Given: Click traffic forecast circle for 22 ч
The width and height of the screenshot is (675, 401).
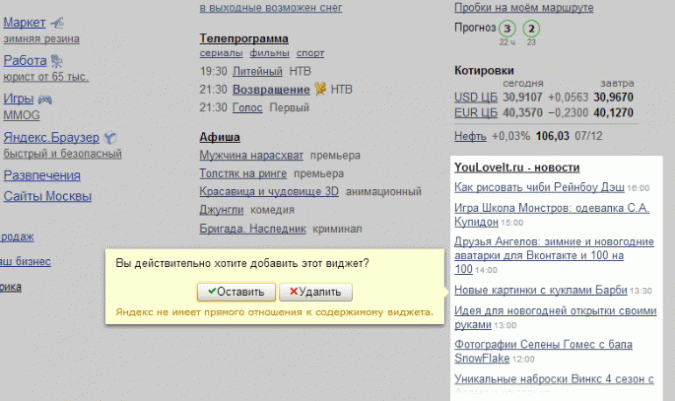Looking at the screenshot, I should point(507,29).
